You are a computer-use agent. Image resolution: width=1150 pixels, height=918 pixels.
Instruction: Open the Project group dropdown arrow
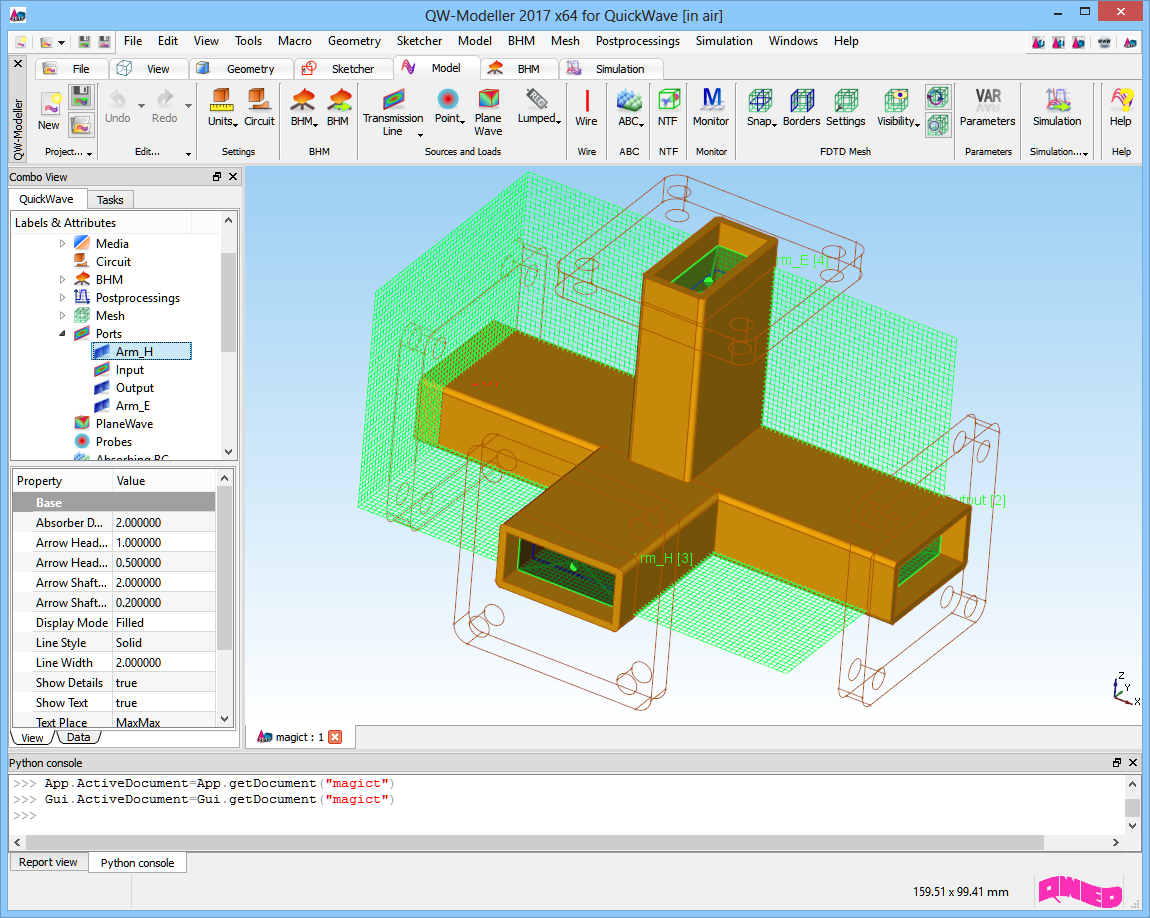[x=89, y=153]
